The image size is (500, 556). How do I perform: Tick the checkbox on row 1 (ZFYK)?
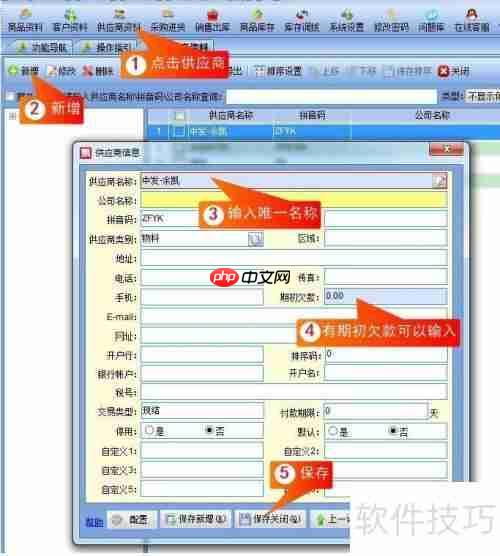tap(179, 132)
